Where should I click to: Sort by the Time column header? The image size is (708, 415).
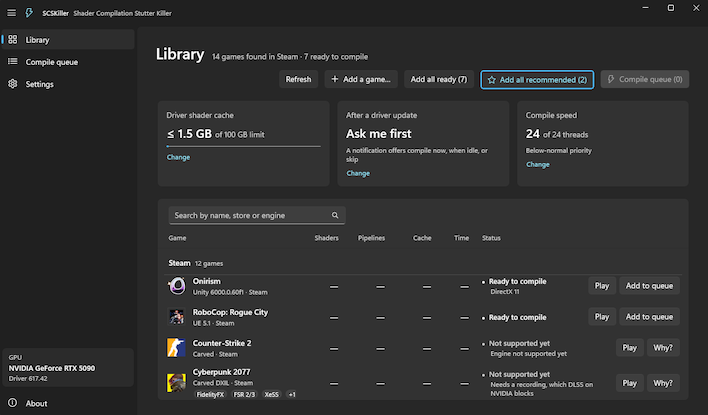tap(461, 238)
